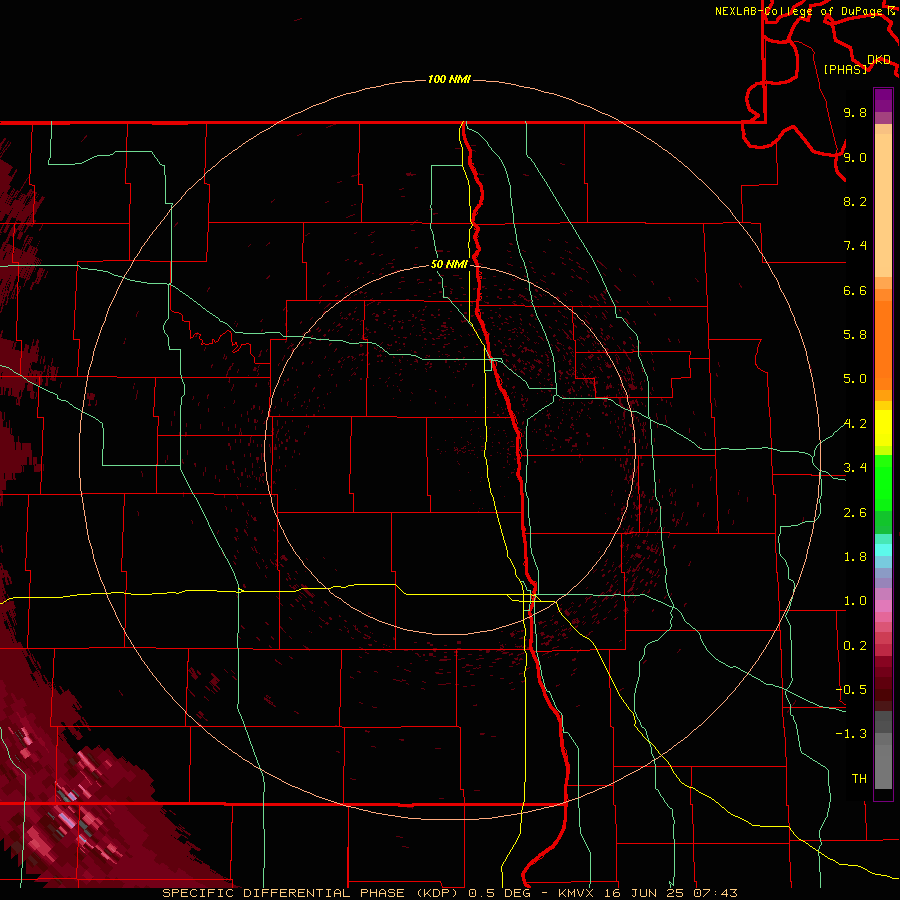This screenshot has height=900, width=900.
Task: Click the 0.2 legend value
Action: click(855, 646)
